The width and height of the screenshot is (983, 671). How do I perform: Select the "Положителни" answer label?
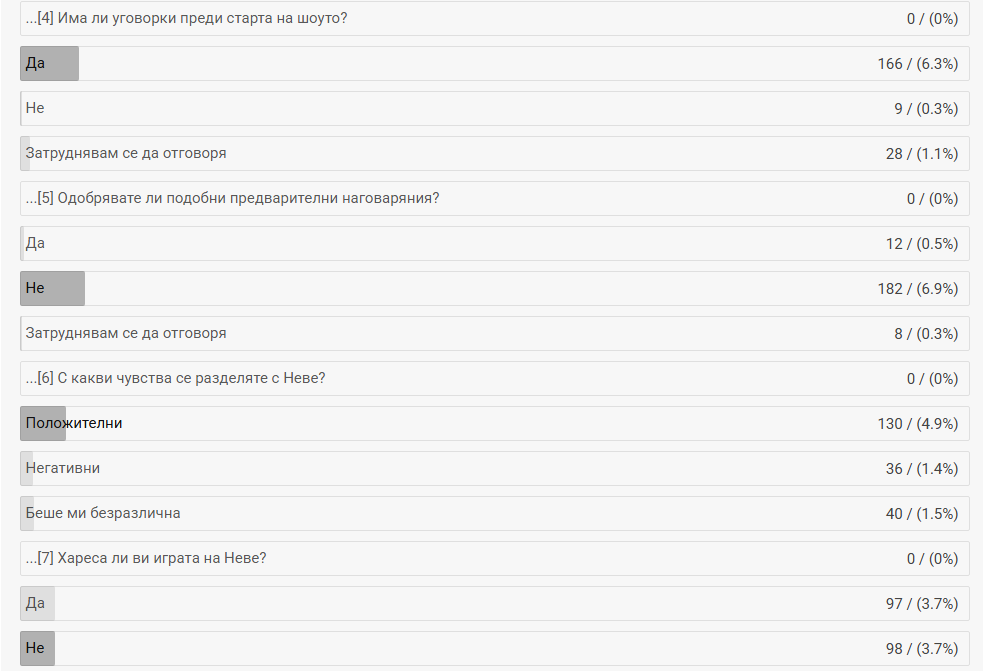point(74,423)
